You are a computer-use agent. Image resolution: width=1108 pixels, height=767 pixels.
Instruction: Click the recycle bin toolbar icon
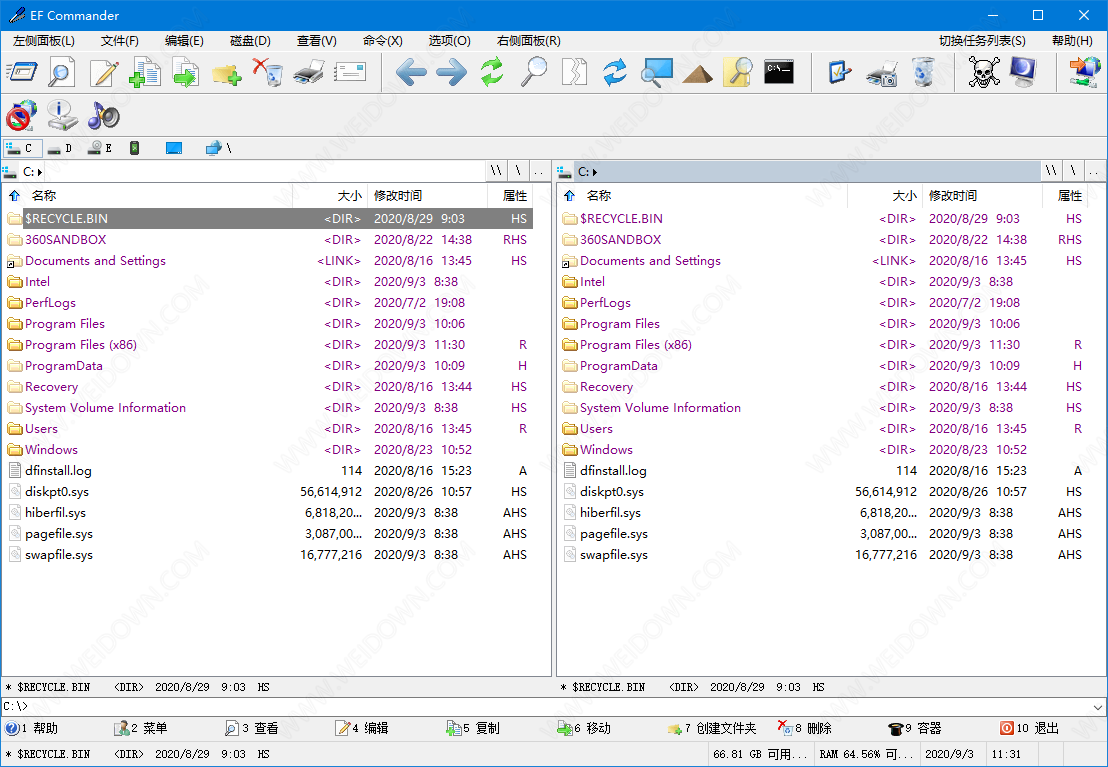pos(923,72)
